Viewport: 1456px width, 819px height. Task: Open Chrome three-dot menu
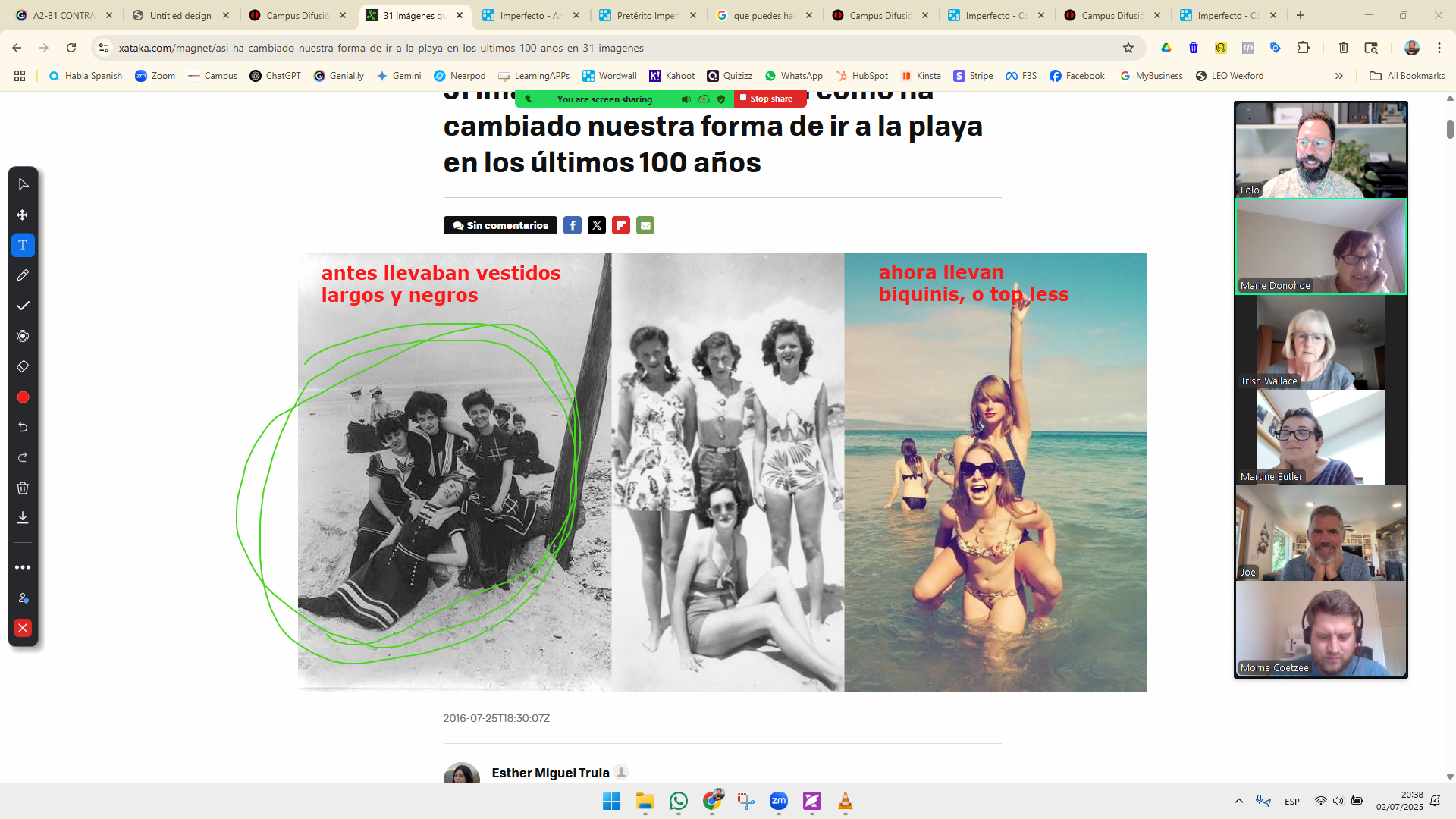coord(1439,48)
